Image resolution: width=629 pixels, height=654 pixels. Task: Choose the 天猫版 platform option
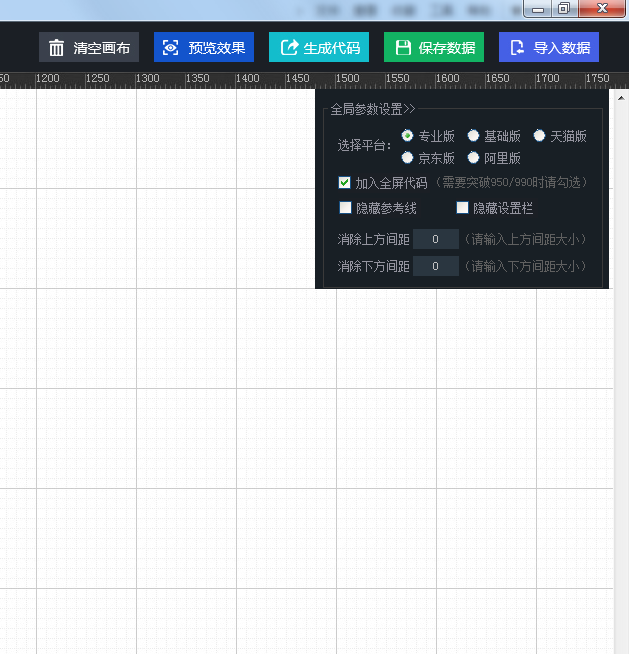[539, 136]
